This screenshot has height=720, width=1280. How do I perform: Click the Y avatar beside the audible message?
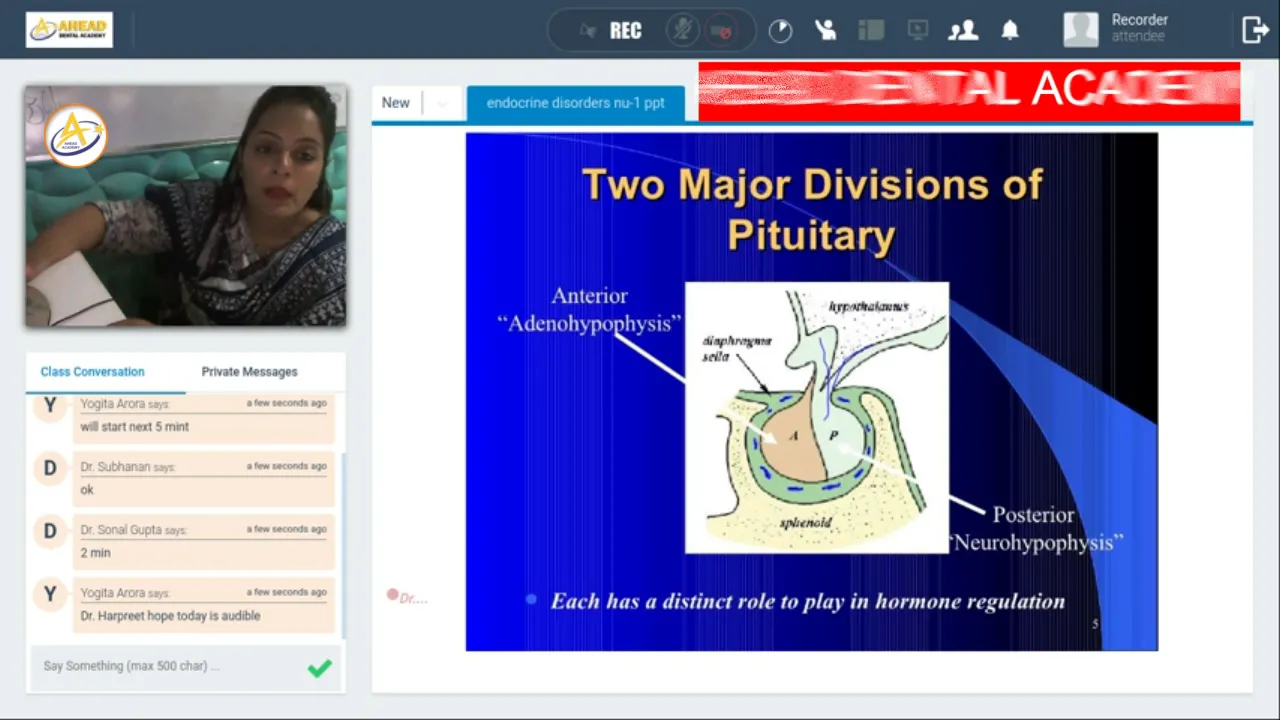click(50, 594)
